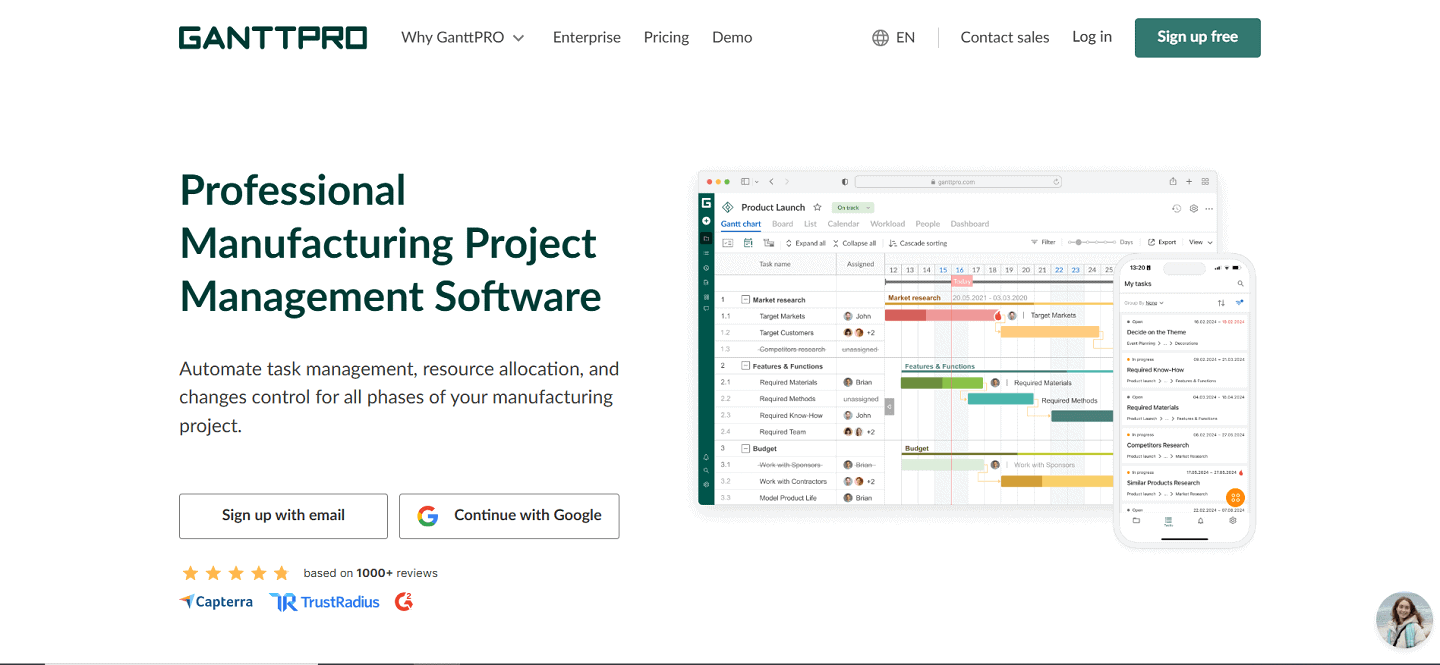The image size is (1440, 665).
Task: Click "Continue with Google"
Action: [509, 516]
